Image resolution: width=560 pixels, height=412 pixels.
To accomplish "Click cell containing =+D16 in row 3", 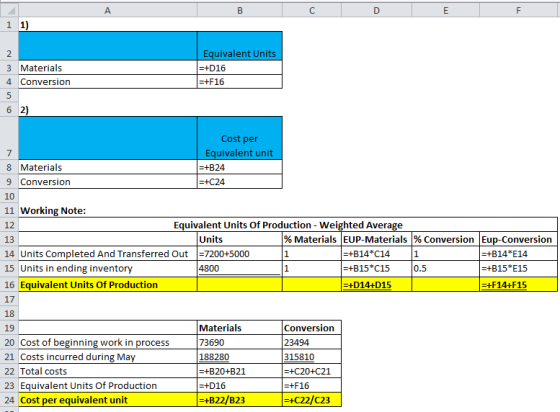I will click(x=240, y=68).
